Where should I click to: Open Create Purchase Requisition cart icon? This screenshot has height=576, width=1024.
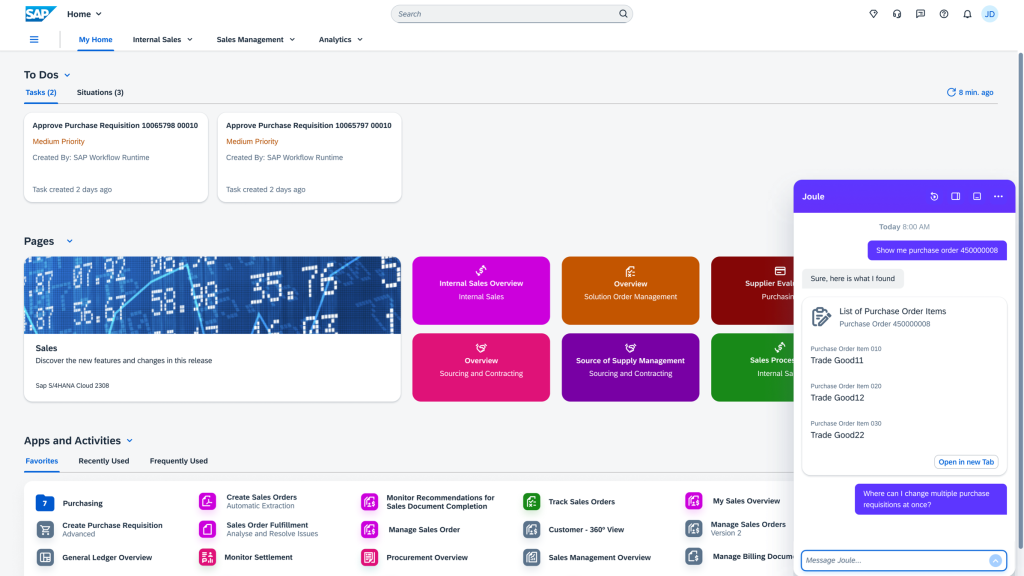[x=45, y=530]
